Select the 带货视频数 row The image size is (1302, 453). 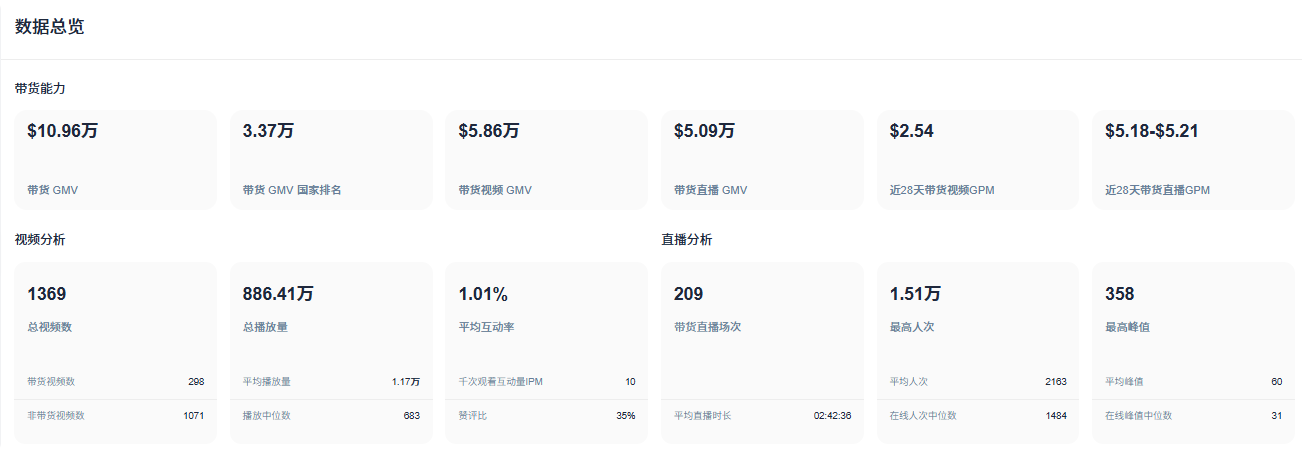point(115,382)
